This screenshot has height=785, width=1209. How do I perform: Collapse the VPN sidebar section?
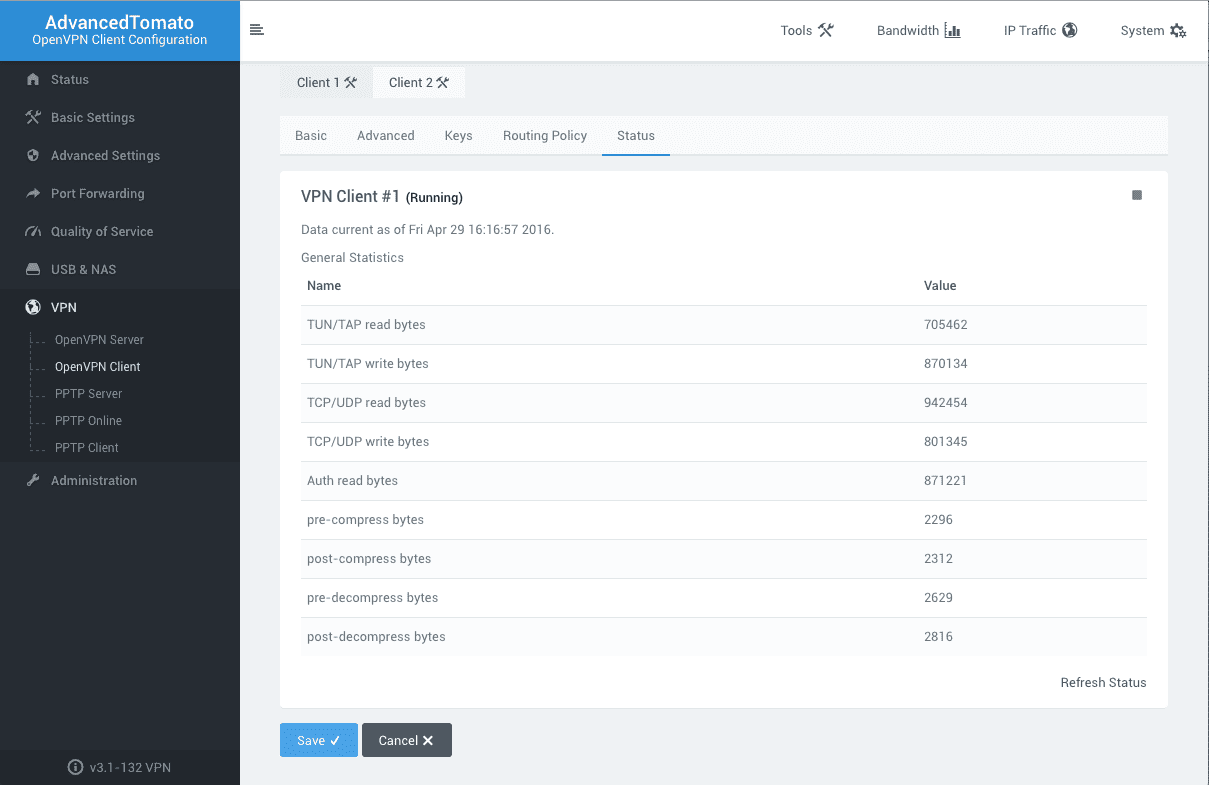pyautogui.click(x=64, y=307)
